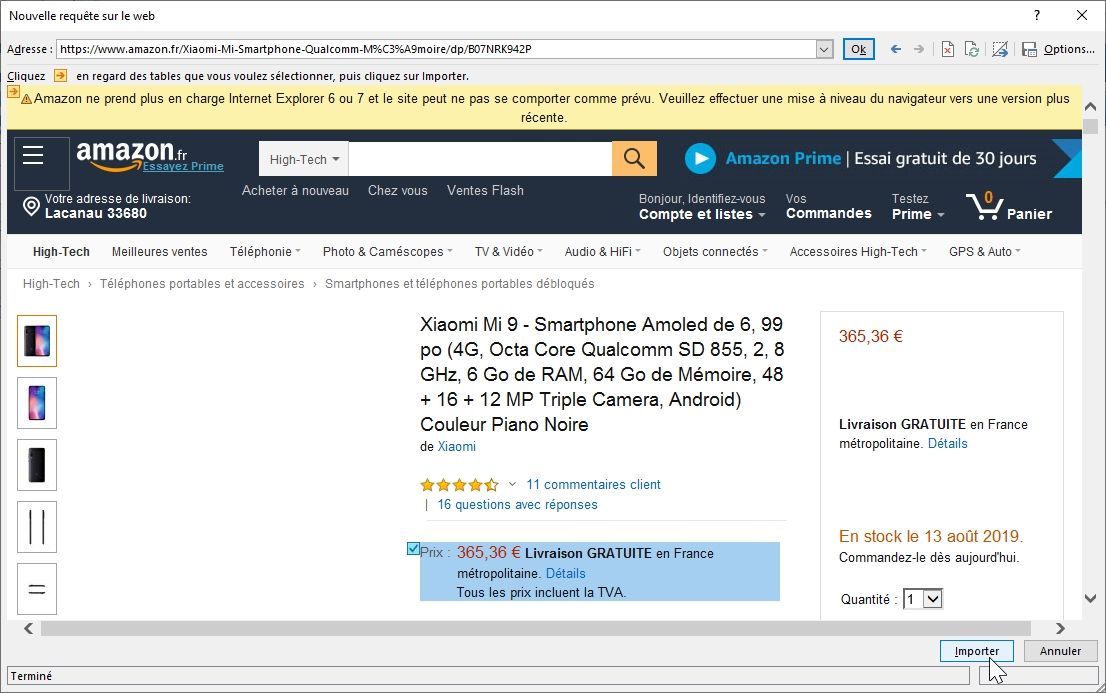Click the forward navigation arrow
The height and width of the screenshot is (693, 1106).
918,49
